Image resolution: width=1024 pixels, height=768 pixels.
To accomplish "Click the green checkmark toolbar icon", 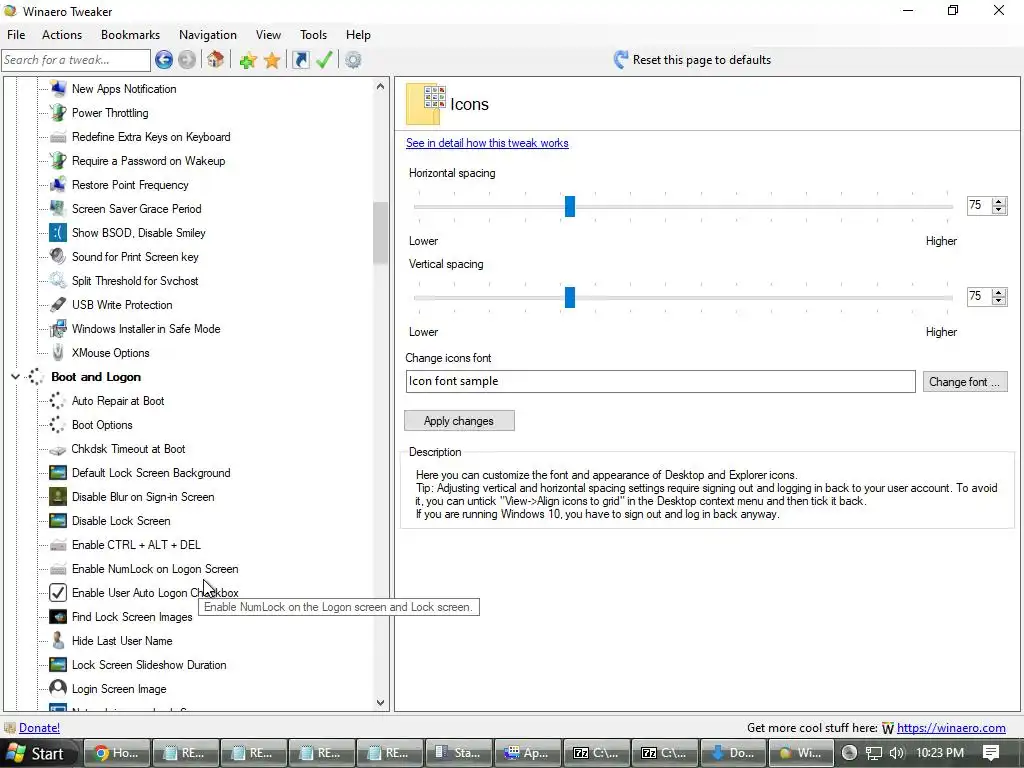I will [324, 60].
